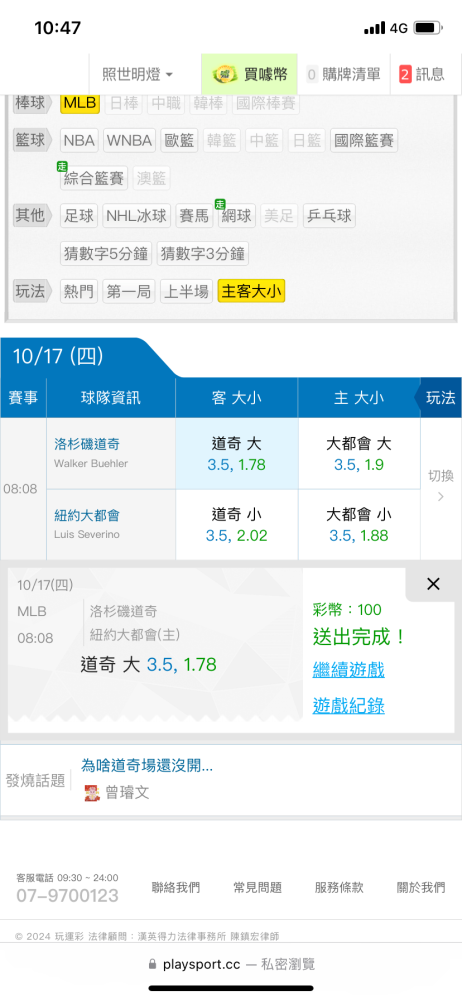Select the 第一局 play mode filter
The width and height of the screenshot is (462, 1000).
pyautogui.click(x=130, y=291)
